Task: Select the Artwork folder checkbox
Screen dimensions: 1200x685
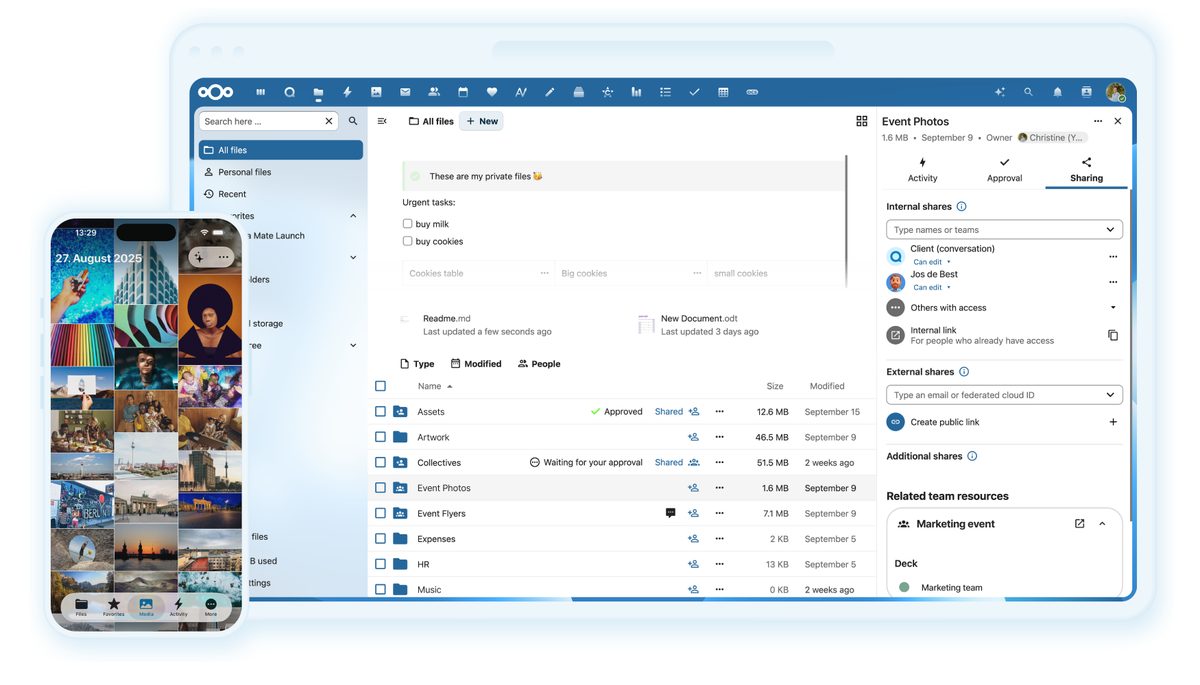Action: click(x=380, y=437)
